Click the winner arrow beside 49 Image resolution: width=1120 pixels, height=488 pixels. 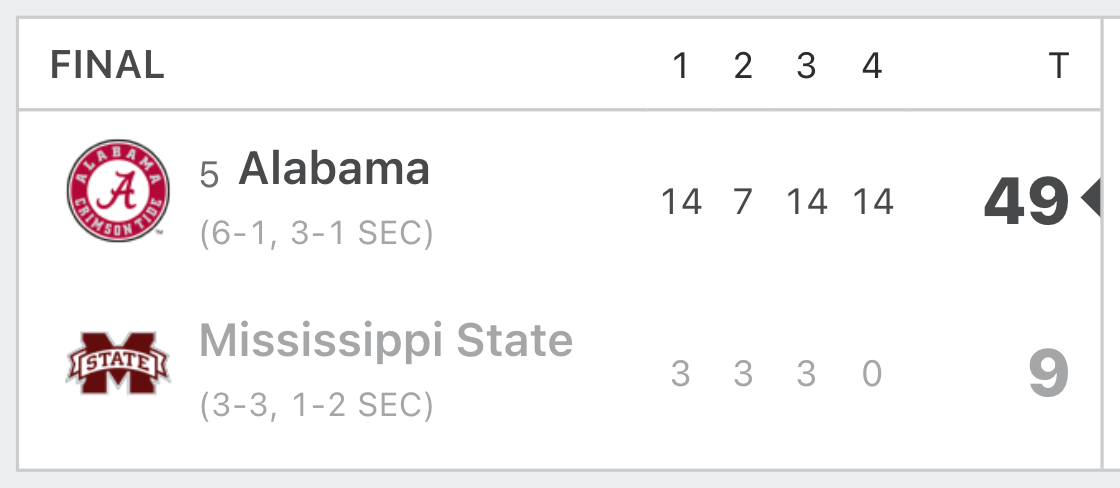click(1091, 199)
